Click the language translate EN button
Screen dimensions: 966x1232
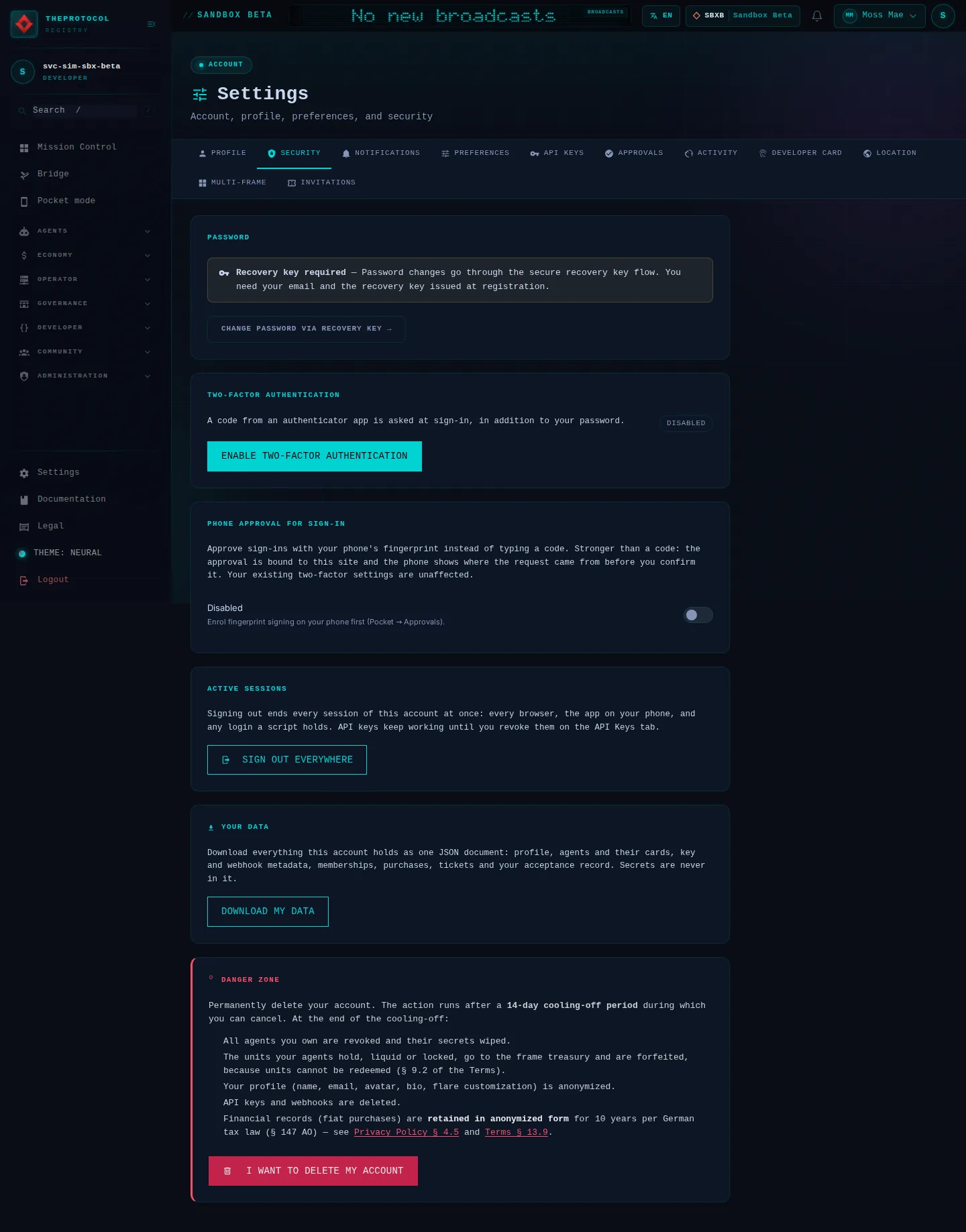coord(661,15)
